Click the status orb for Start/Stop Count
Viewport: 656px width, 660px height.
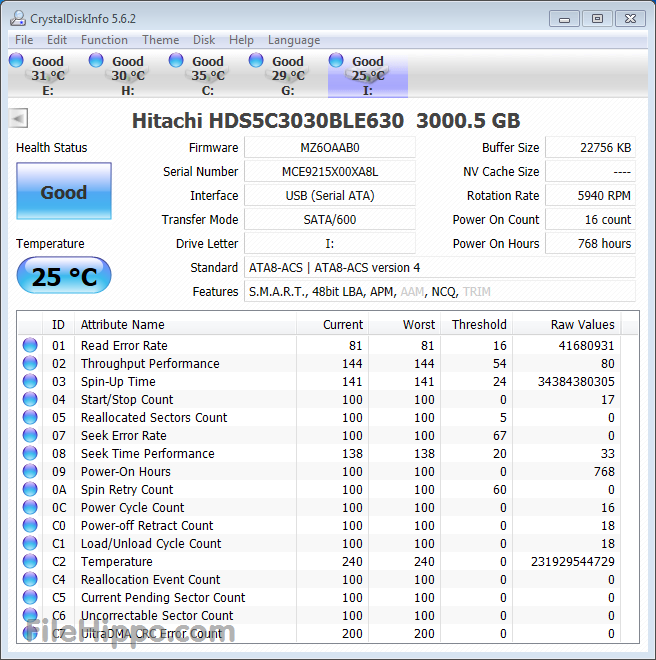point(30,399)
